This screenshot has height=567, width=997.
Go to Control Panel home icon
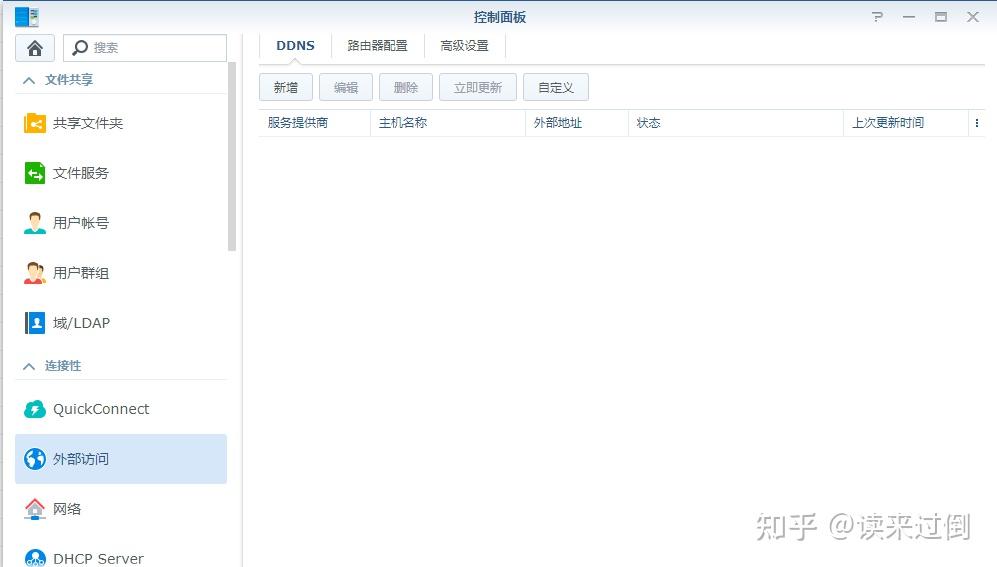[35, 48]
